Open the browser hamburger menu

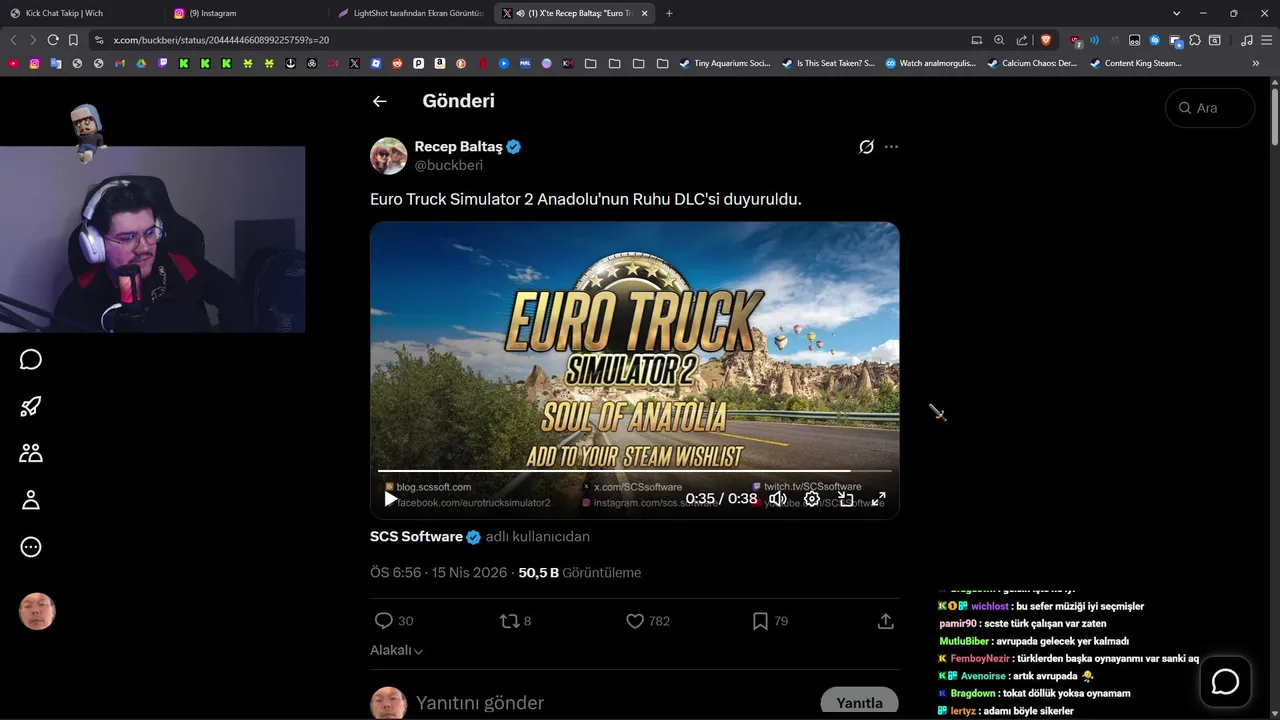(x=1267, y=40)
